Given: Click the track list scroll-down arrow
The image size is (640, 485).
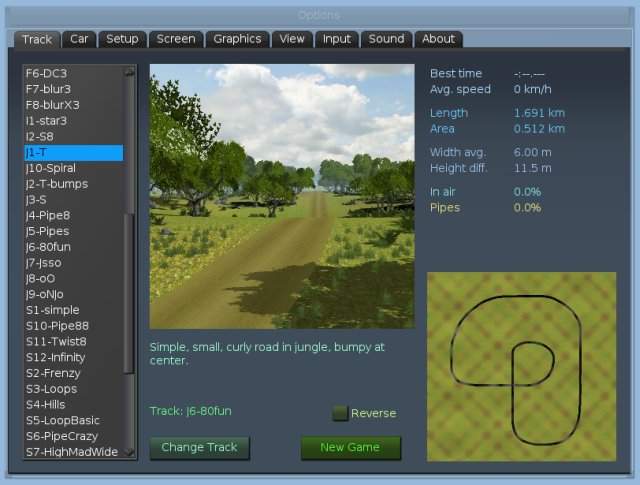Looking at the screenshot, I should point(129,452).
